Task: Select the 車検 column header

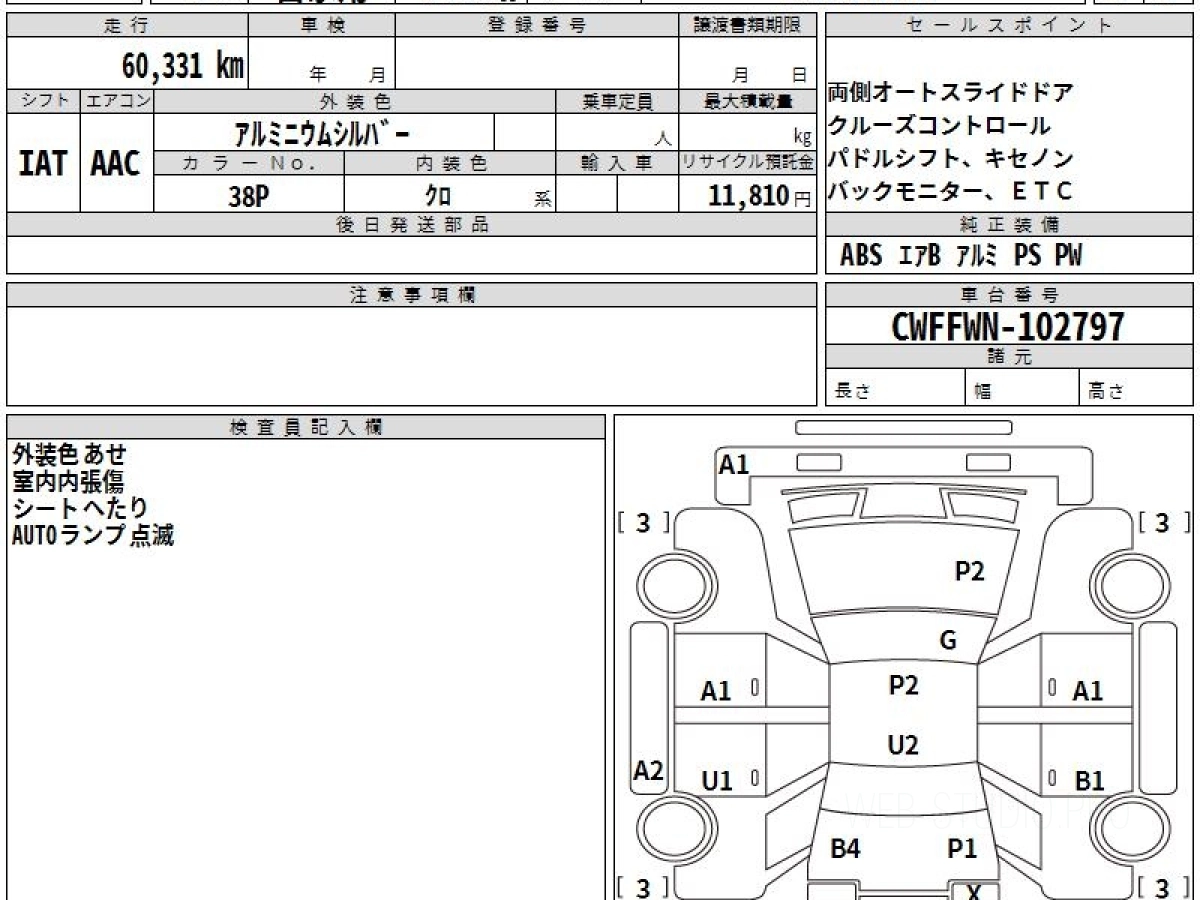Action: [322, 26]
